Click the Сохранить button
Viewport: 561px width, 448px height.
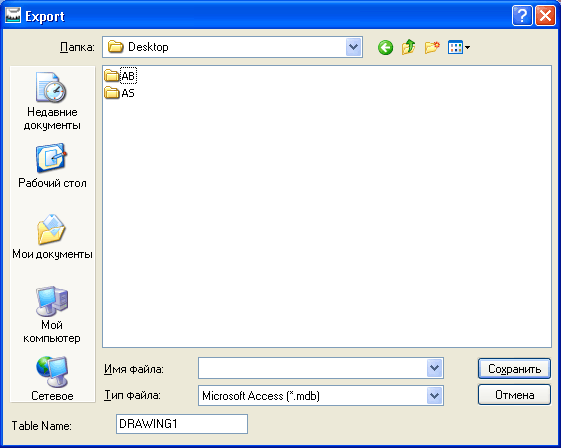pos(514,369)
